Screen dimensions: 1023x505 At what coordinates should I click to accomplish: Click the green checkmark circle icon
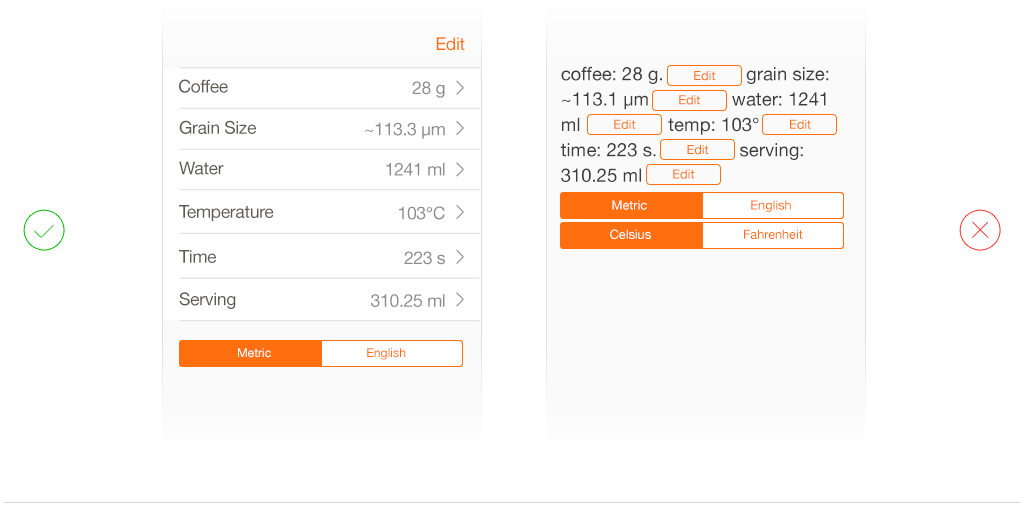click(44, 230)
